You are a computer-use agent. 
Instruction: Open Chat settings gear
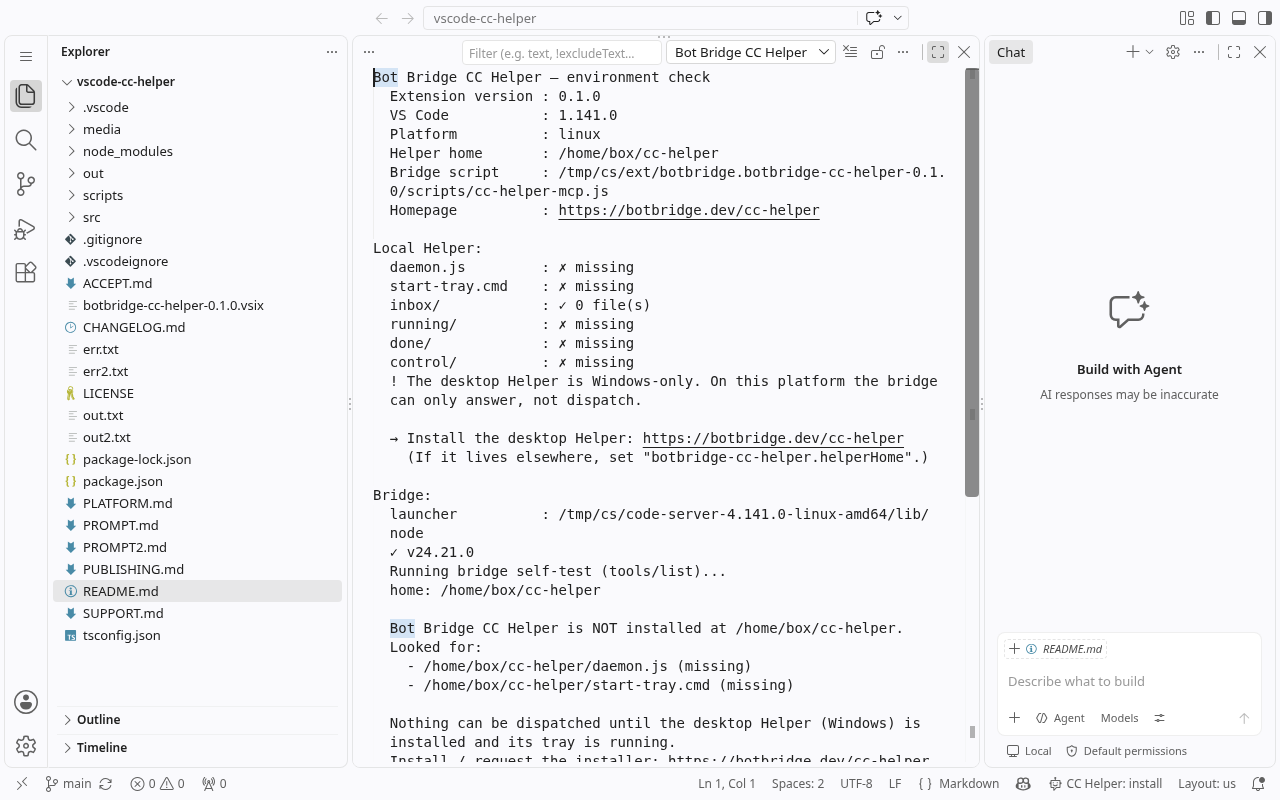1173,52
